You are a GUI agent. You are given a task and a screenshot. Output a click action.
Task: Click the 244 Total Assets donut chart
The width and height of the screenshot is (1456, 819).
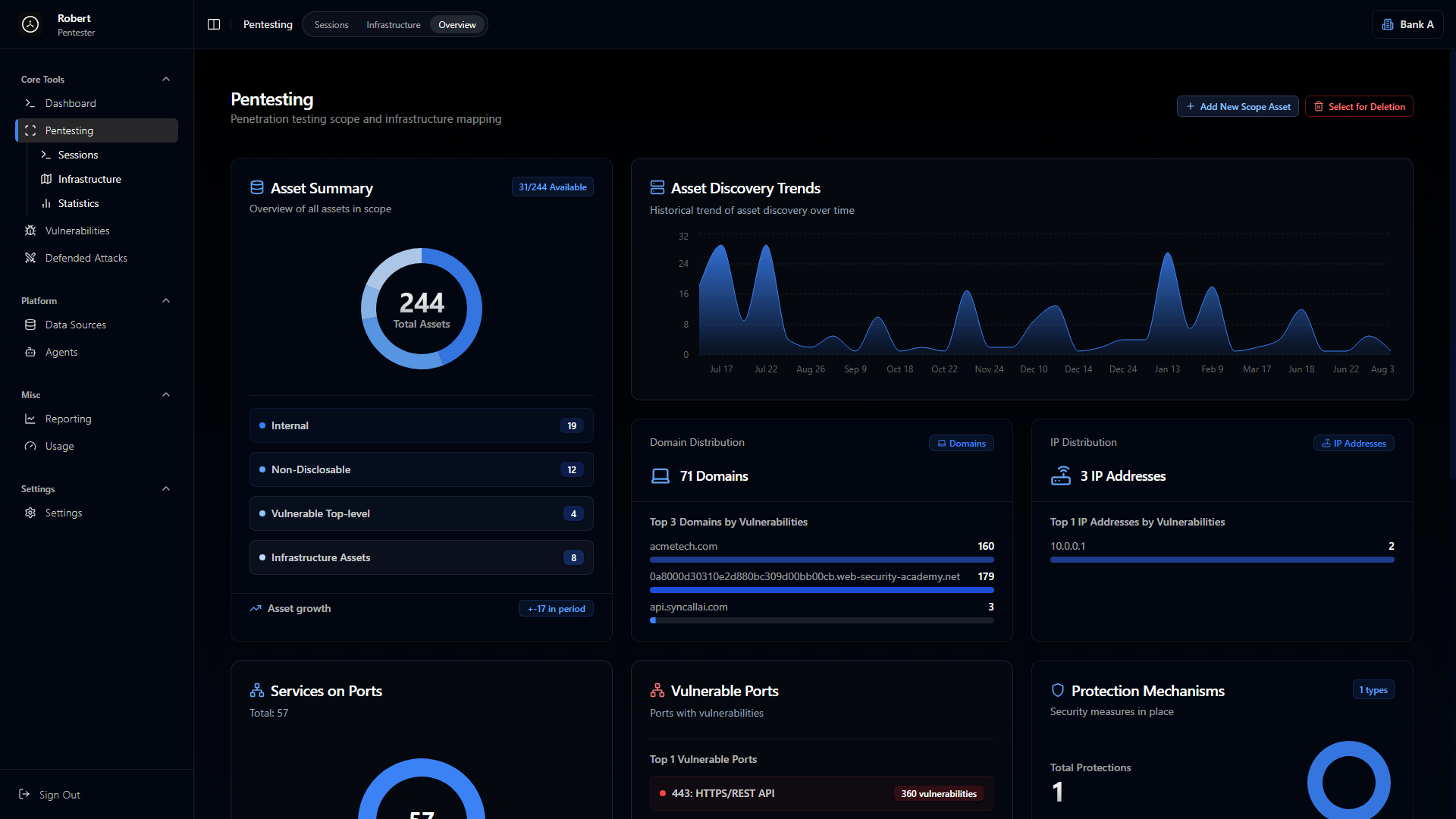[422, 309]
